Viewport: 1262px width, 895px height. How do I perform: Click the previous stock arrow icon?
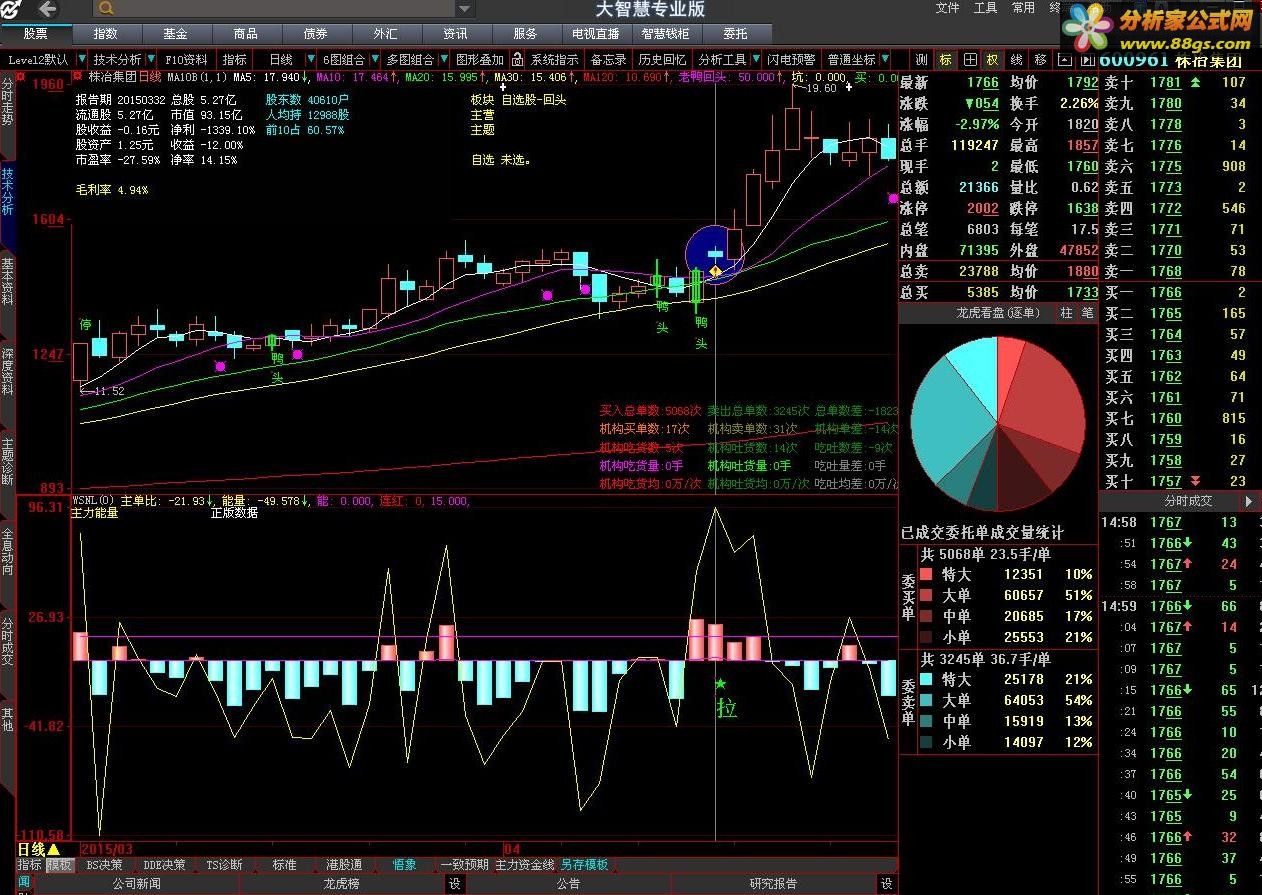tap(1064, 60)
